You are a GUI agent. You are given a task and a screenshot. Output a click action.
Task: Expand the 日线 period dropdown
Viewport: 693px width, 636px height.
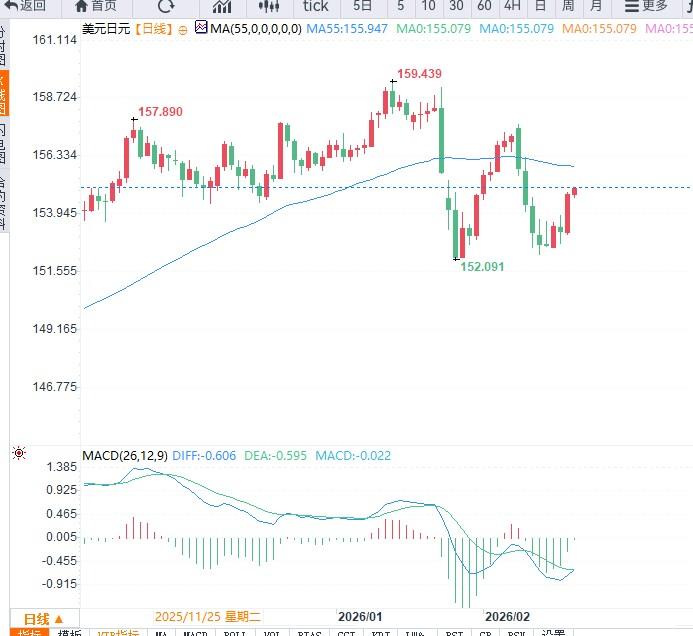(x=44, y=618)
